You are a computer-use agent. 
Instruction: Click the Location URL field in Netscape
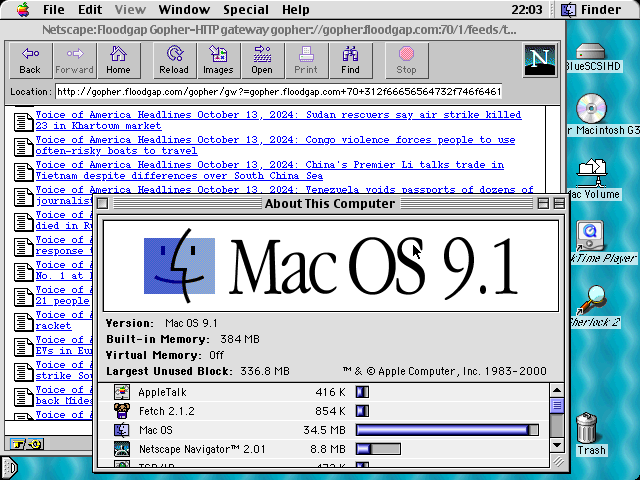(x=278, y=91)
